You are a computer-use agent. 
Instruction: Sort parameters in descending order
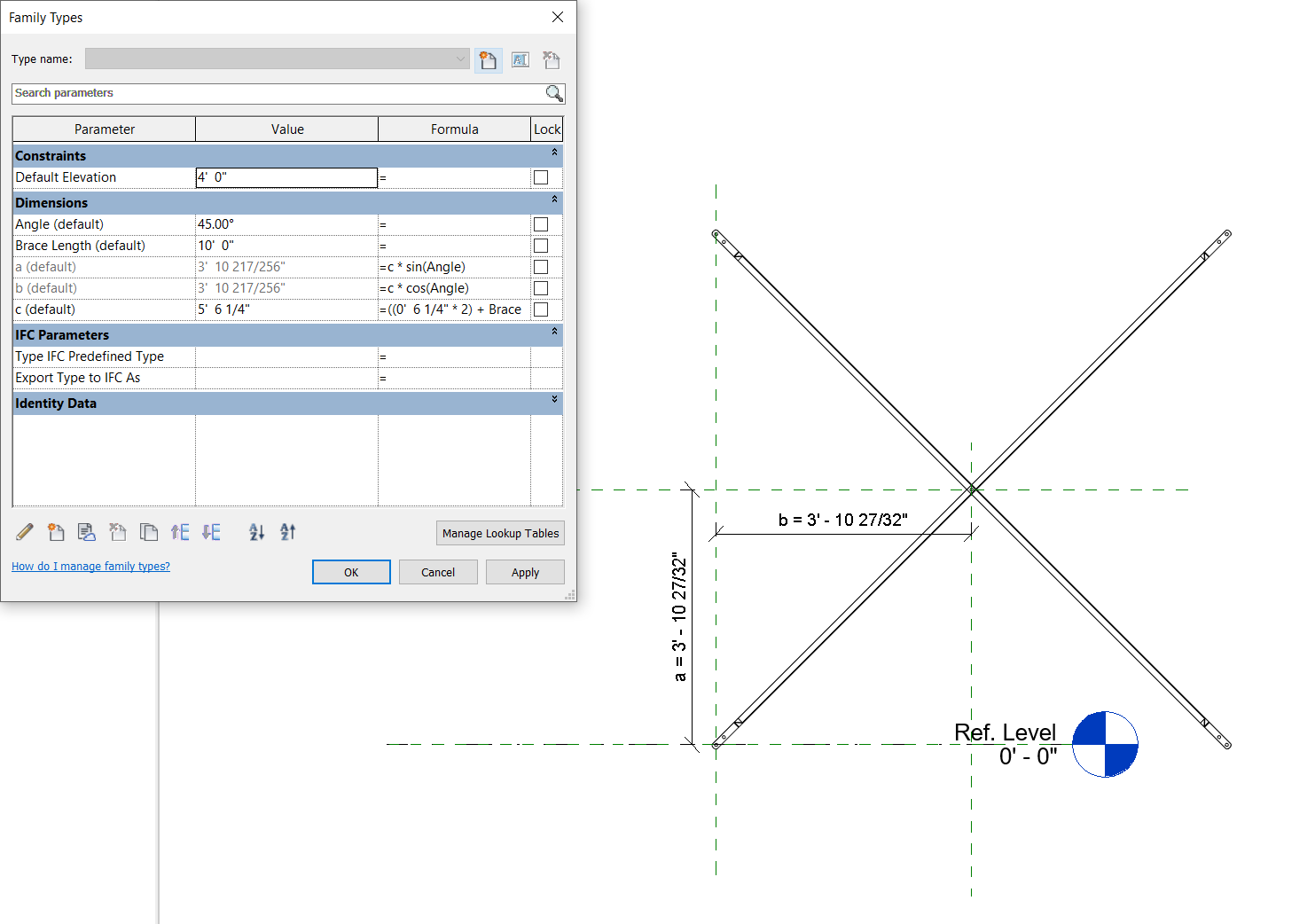(287, 531)
